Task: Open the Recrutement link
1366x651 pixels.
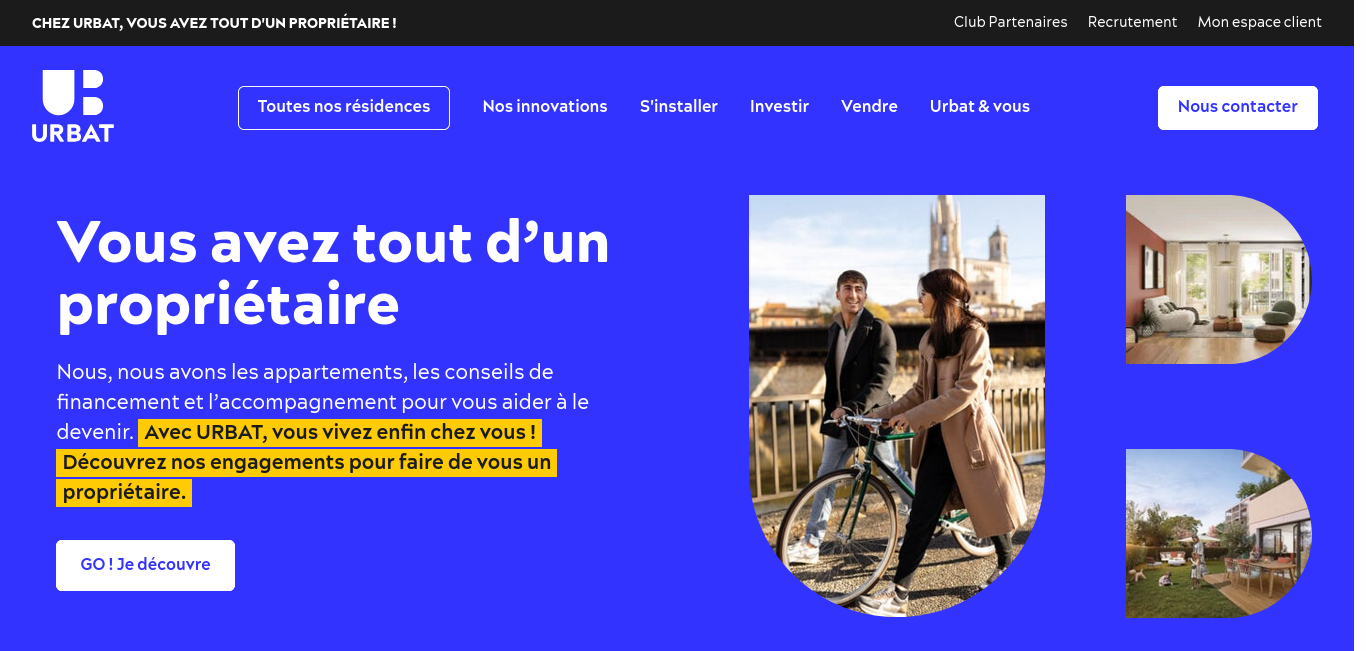Action: 1132,22
